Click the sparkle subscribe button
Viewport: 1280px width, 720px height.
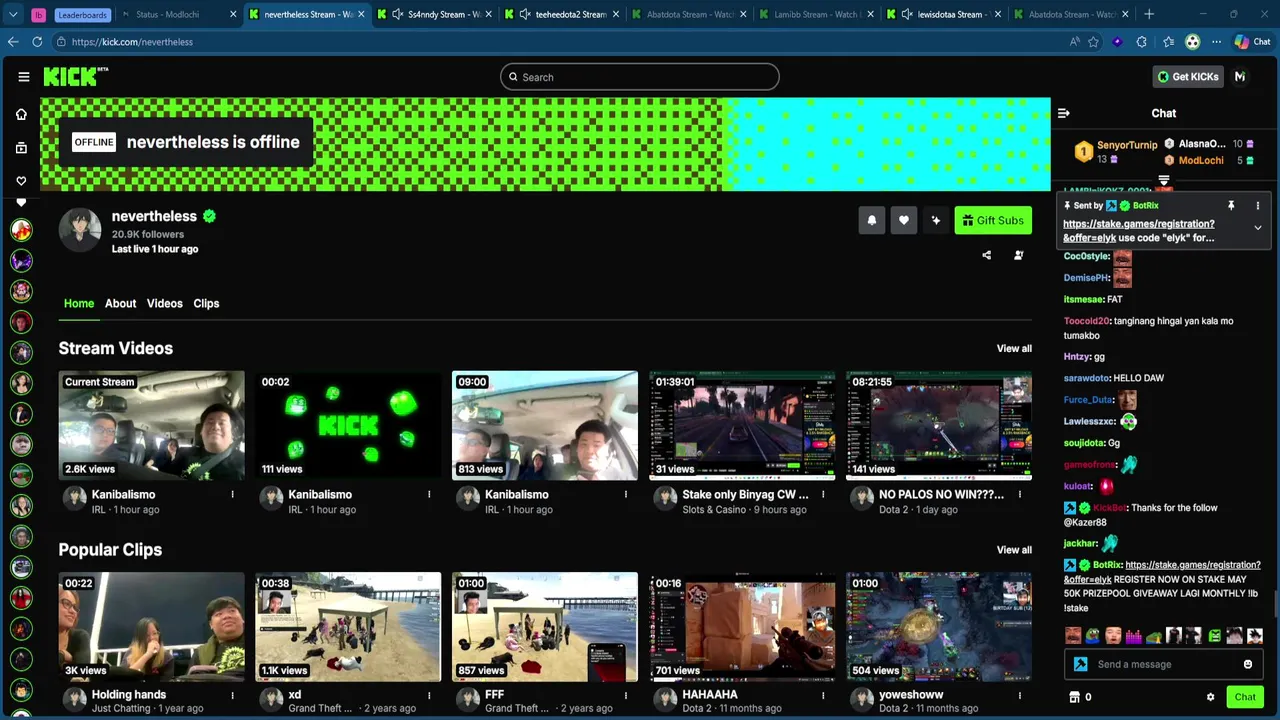pyautogui.click(x=935, y=221)
